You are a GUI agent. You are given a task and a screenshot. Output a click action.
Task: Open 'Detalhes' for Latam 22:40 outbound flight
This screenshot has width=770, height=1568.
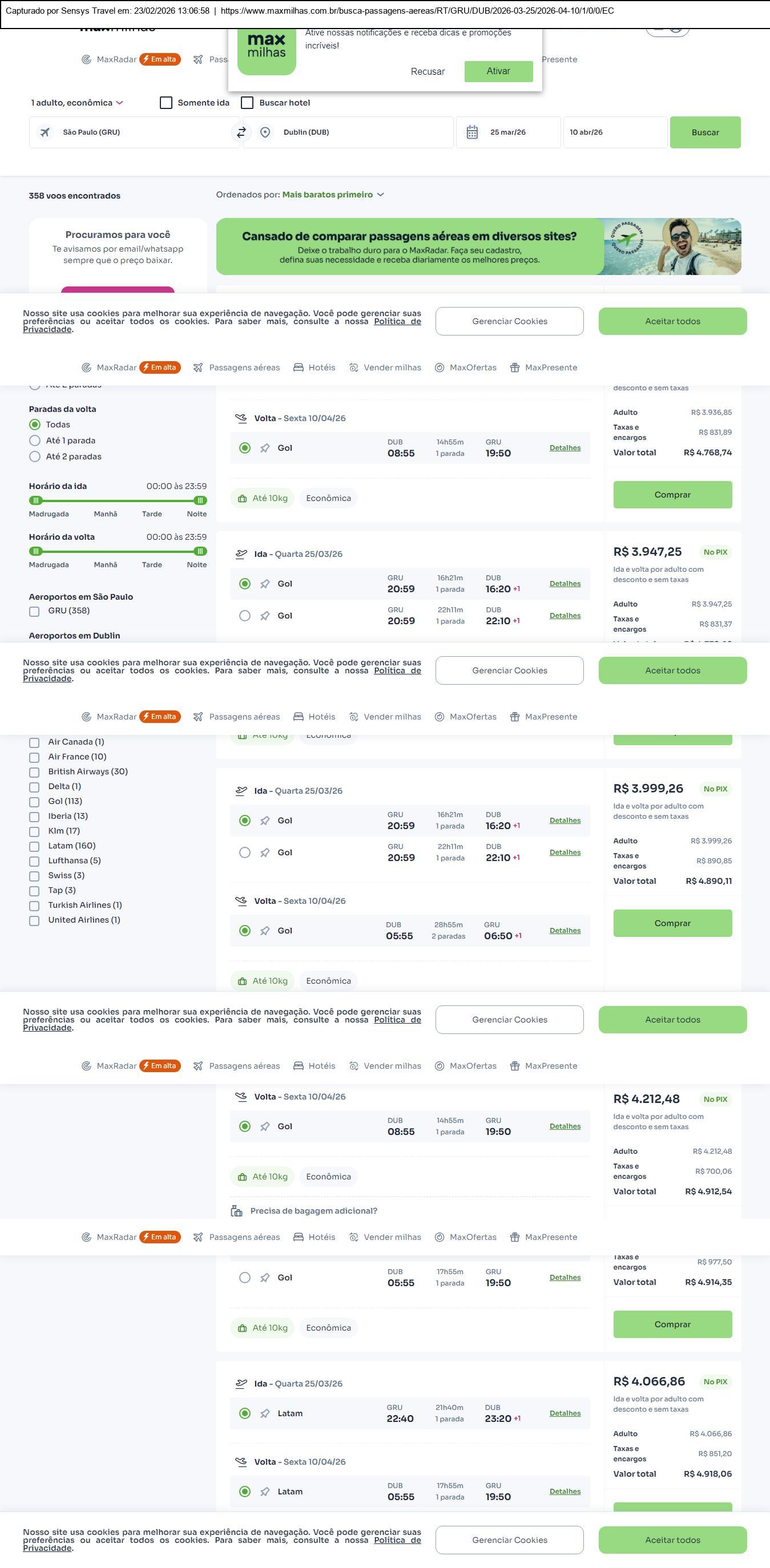[x=565, y=1413]
